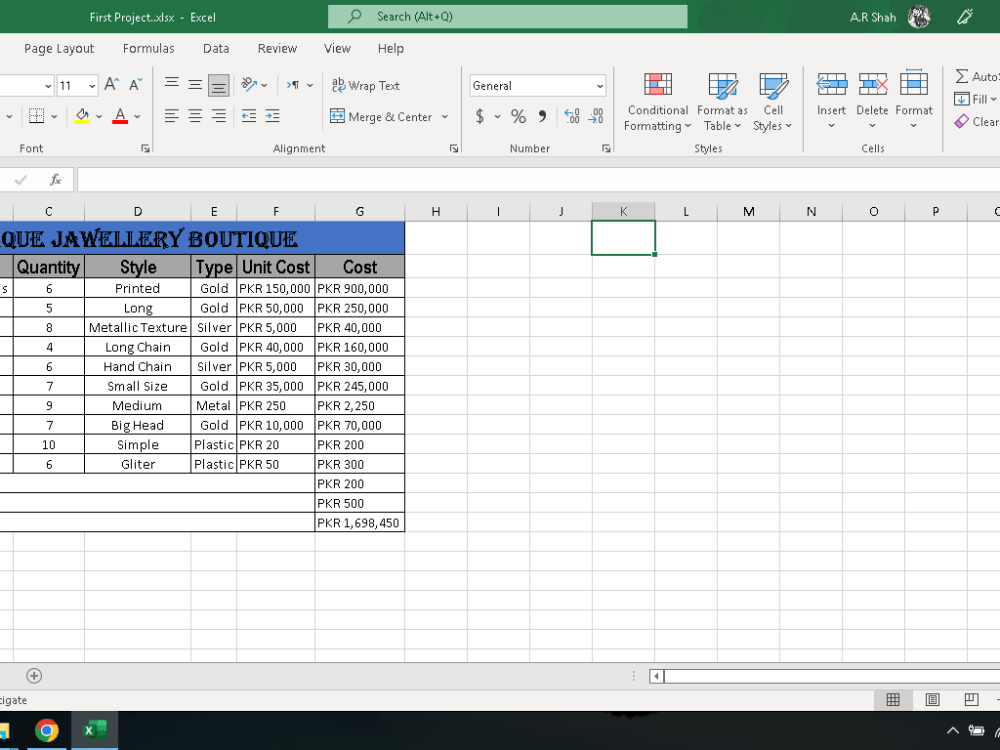Show hidden system tray icons

point(952,731)
